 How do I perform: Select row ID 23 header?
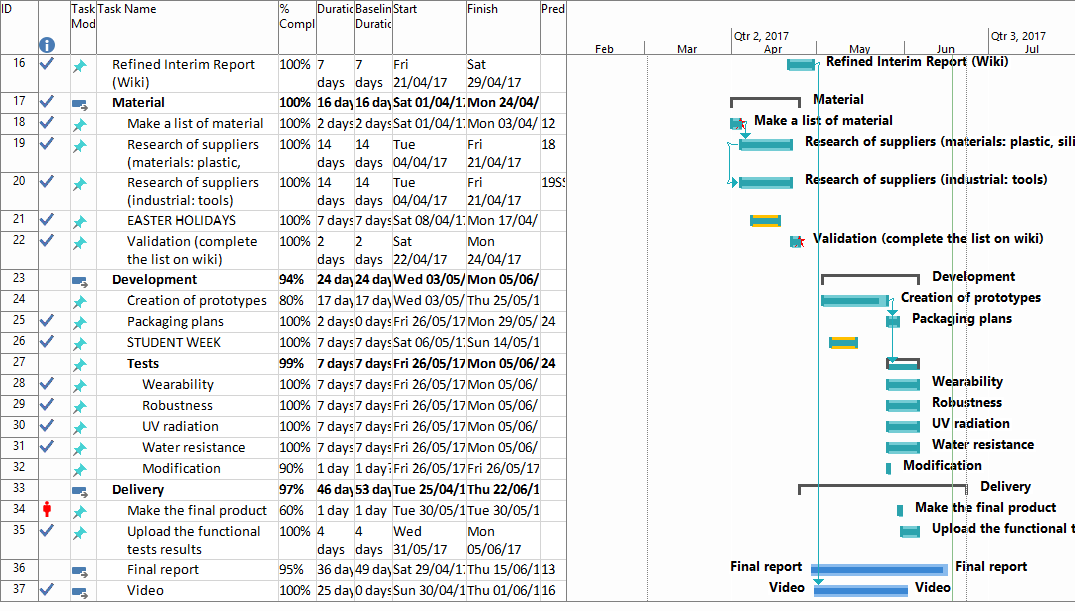tap(19, 280)
